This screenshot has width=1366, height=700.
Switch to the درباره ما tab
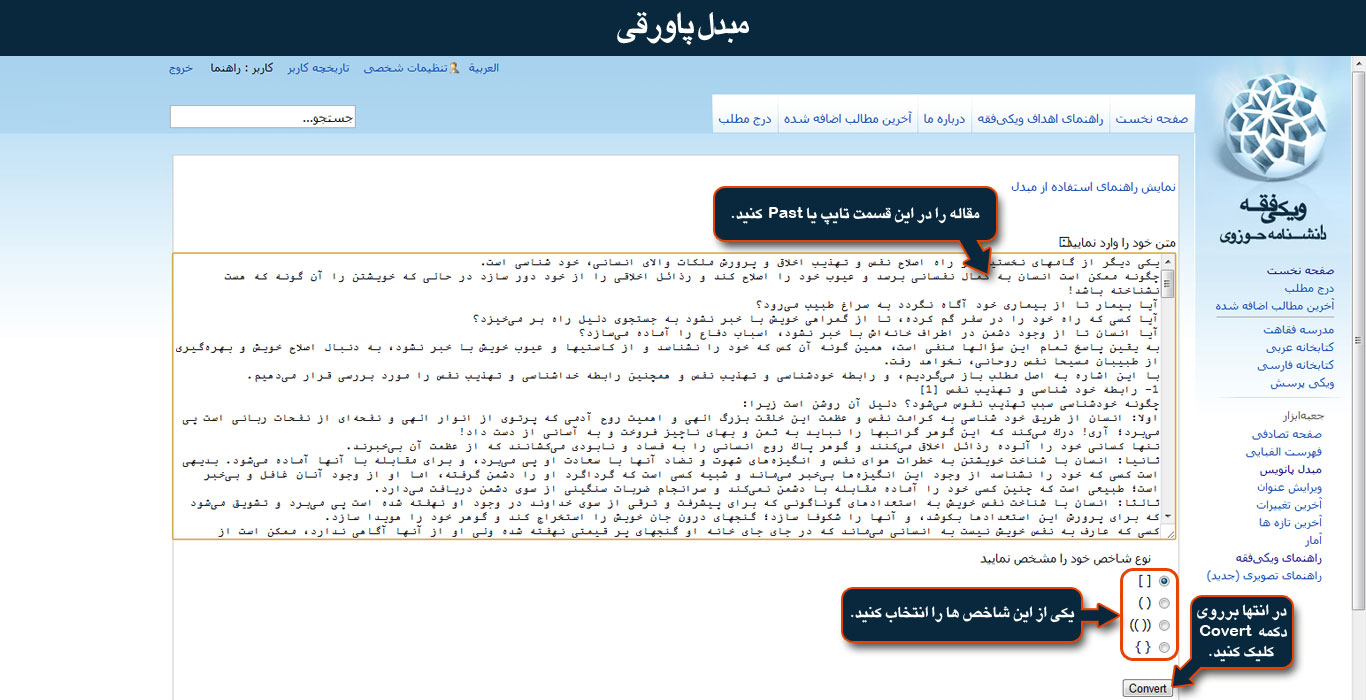point(944,118)
